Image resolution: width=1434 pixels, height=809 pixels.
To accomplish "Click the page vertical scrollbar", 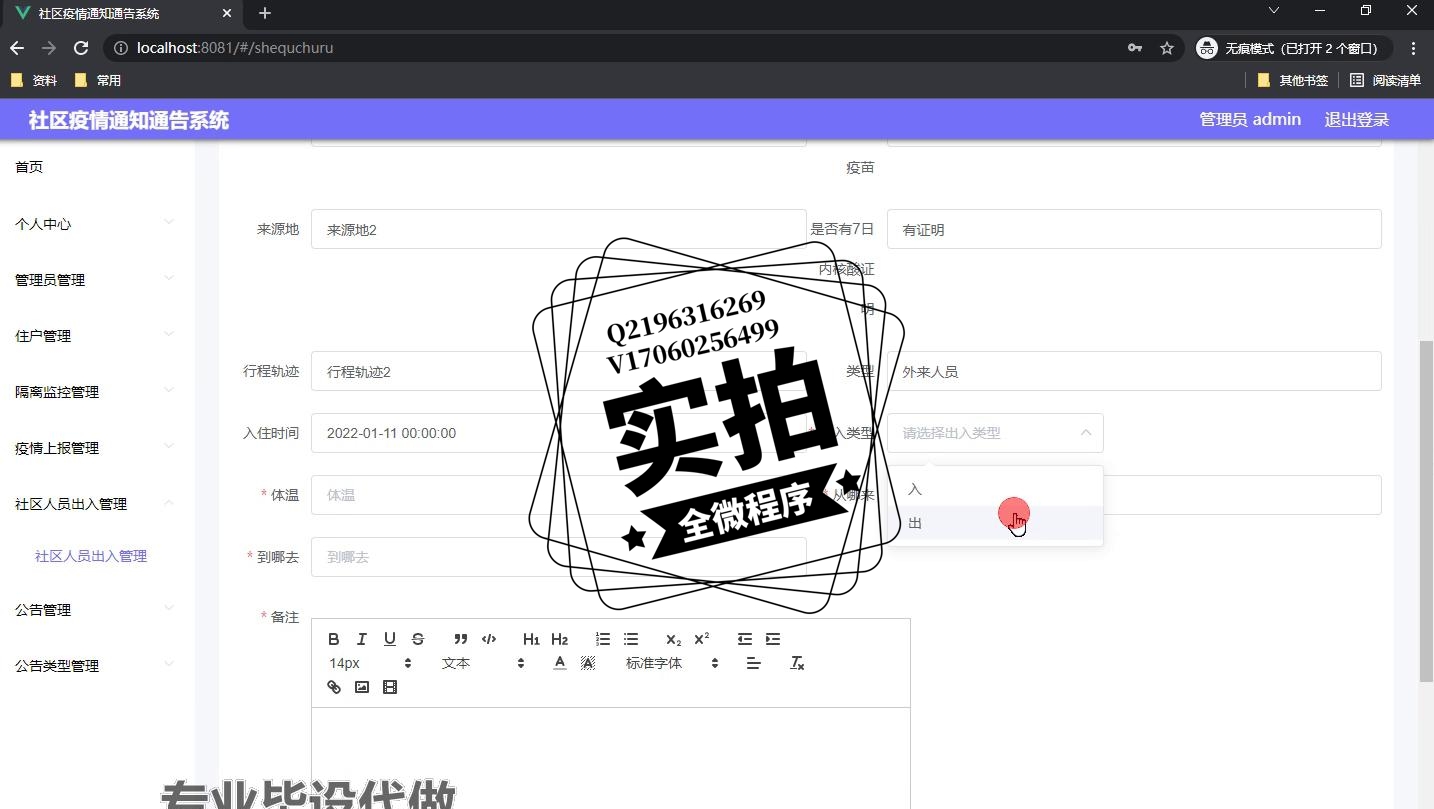I will pos(1426,510).
